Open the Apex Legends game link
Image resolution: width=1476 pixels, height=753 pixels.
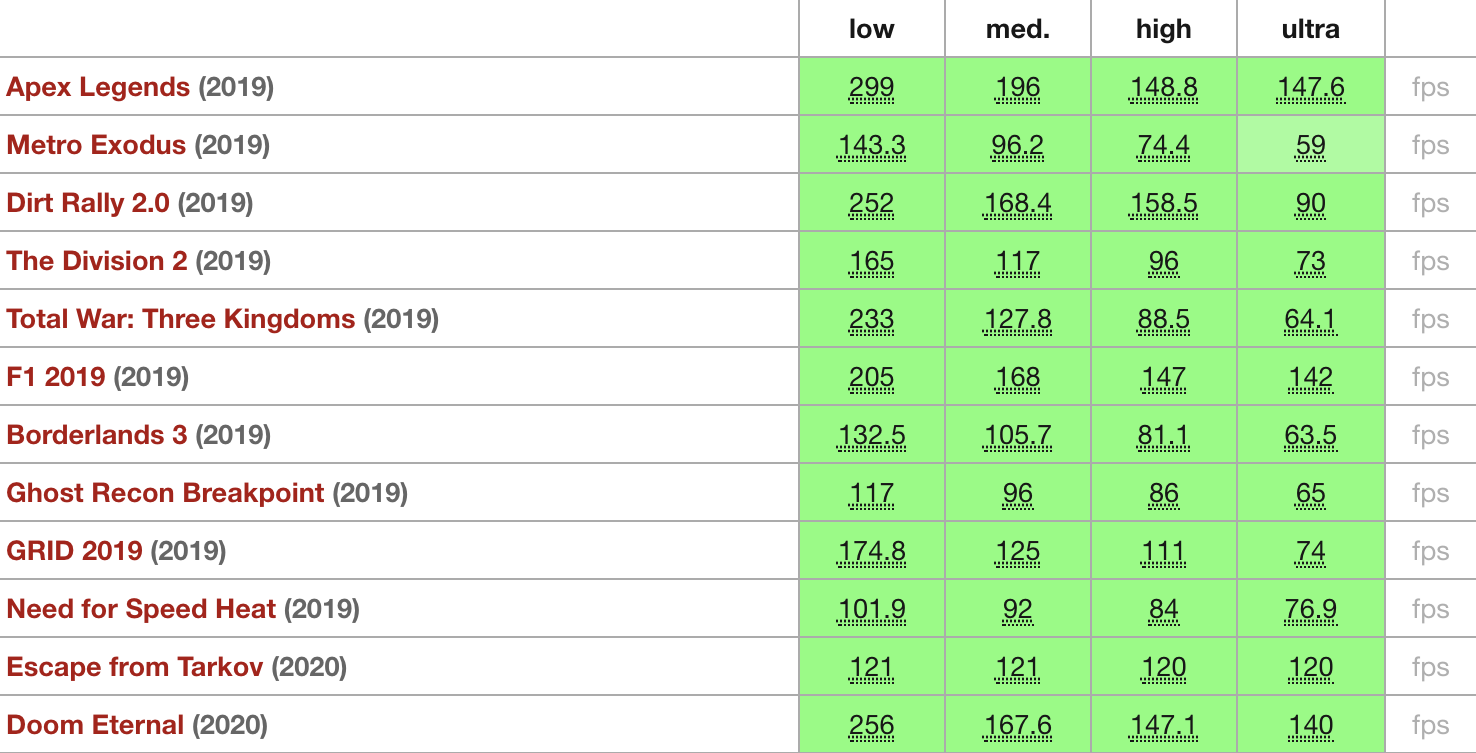(98, 87)
